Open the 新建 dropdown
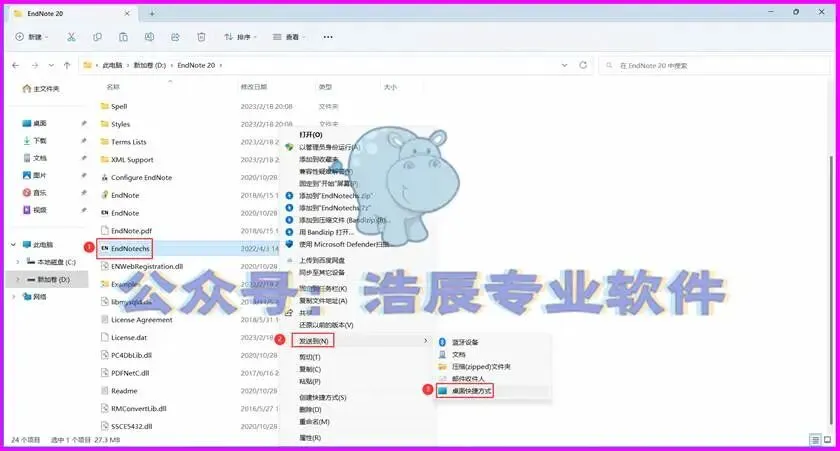 tap(32, 37)
